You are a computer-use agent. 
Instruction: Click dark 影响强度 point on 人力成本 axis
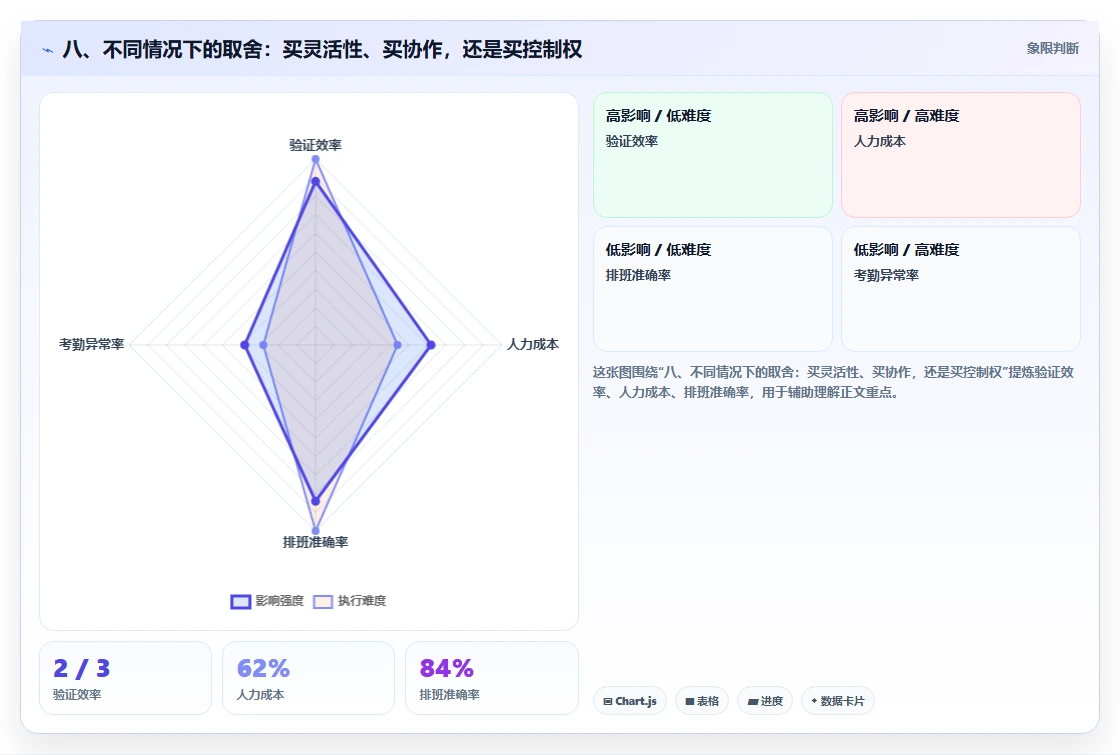pos(431,345)
